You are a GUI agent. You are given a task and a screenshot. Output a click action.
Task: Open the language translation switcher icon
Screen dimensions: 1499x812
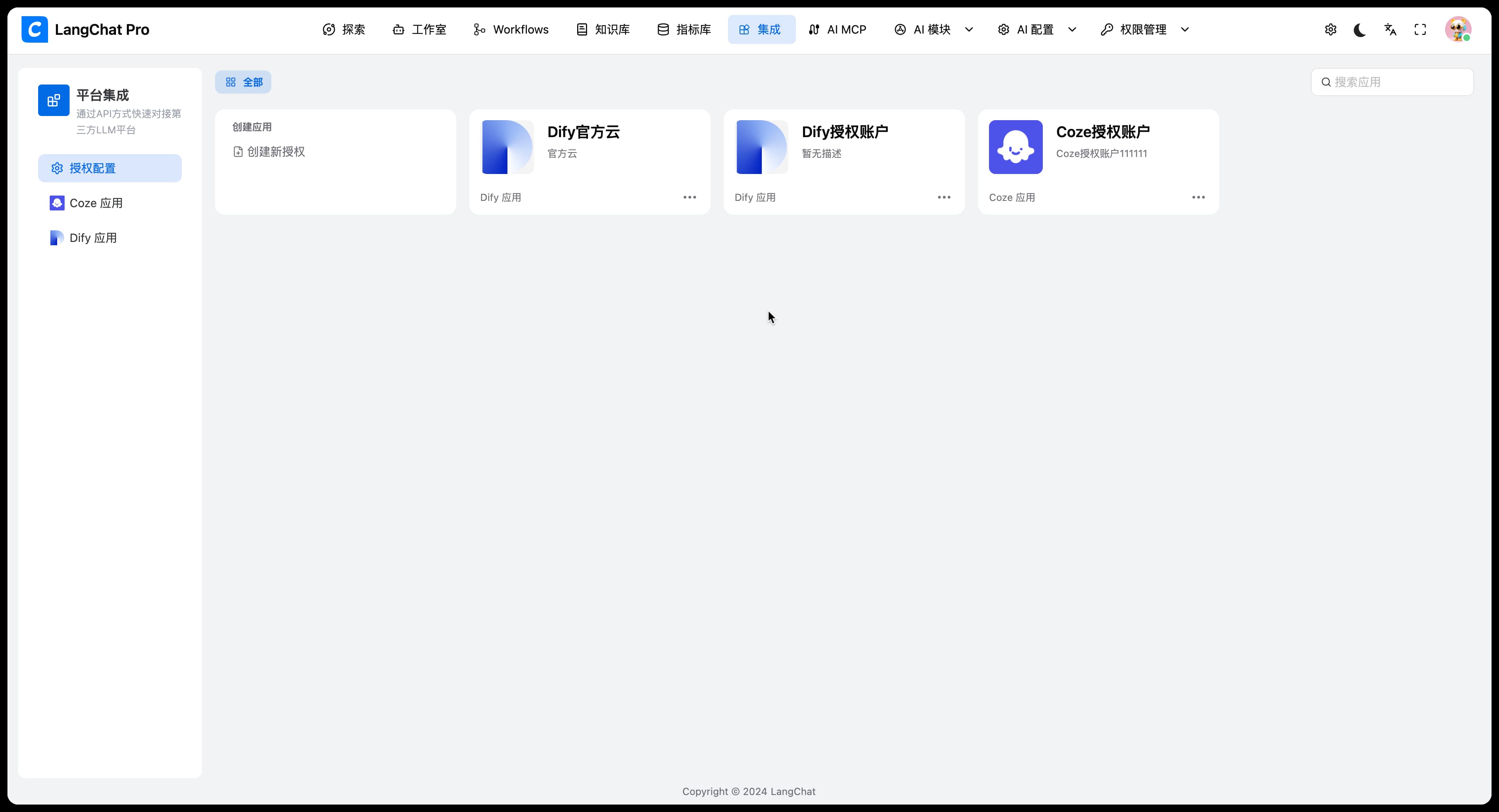1390,30
